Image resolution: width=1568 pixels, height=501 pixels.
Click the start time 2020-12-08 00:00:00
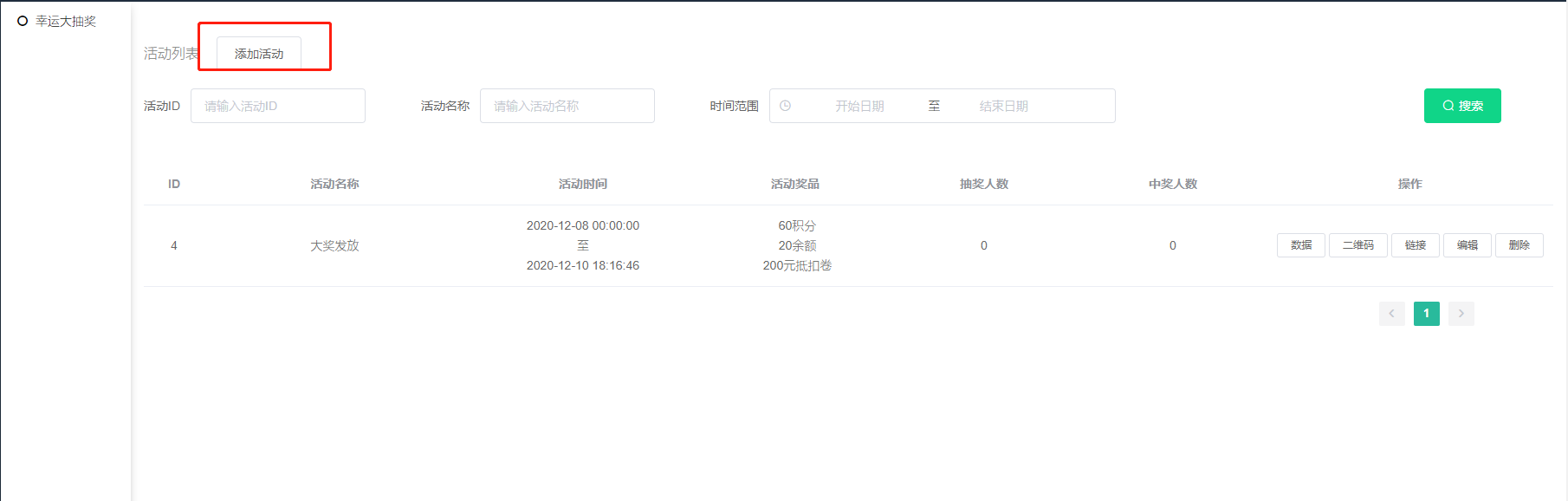[x=583, y=225]
